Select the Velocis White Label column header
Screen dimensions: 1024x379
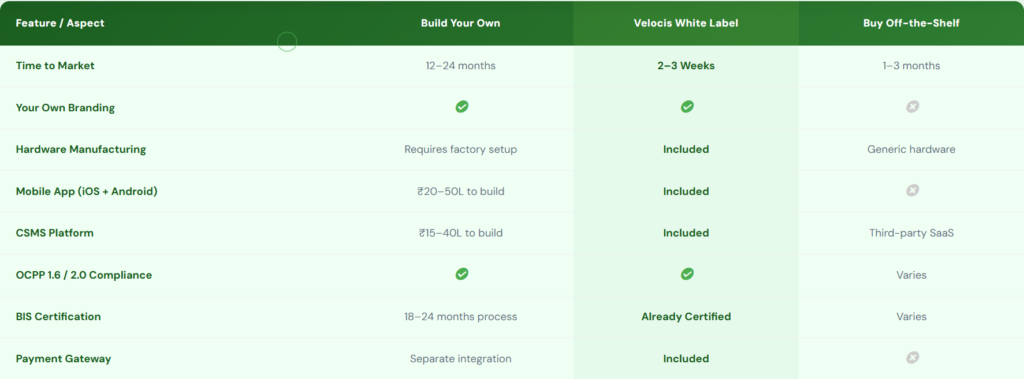(686, 23)
